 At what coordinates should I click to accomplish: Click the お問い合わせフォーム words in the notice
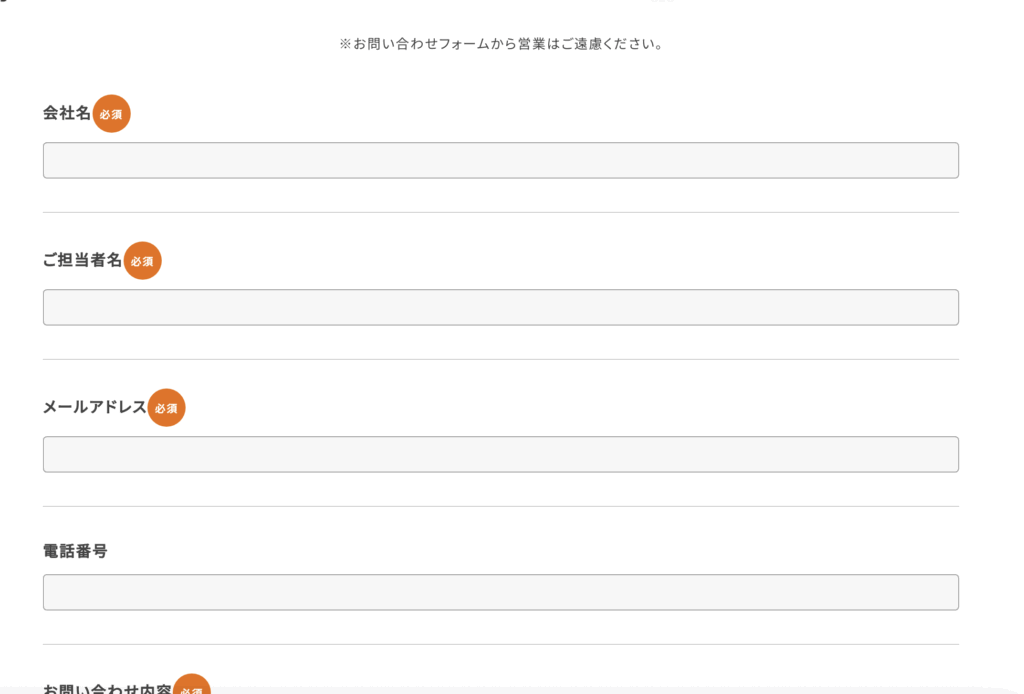(x=407, y=44)
